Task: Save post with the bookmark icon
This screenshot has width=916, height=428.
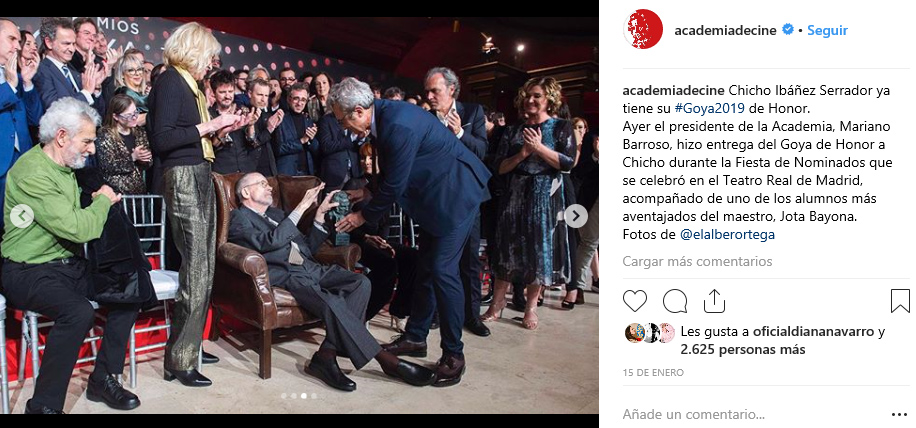Action: point(900,301)
